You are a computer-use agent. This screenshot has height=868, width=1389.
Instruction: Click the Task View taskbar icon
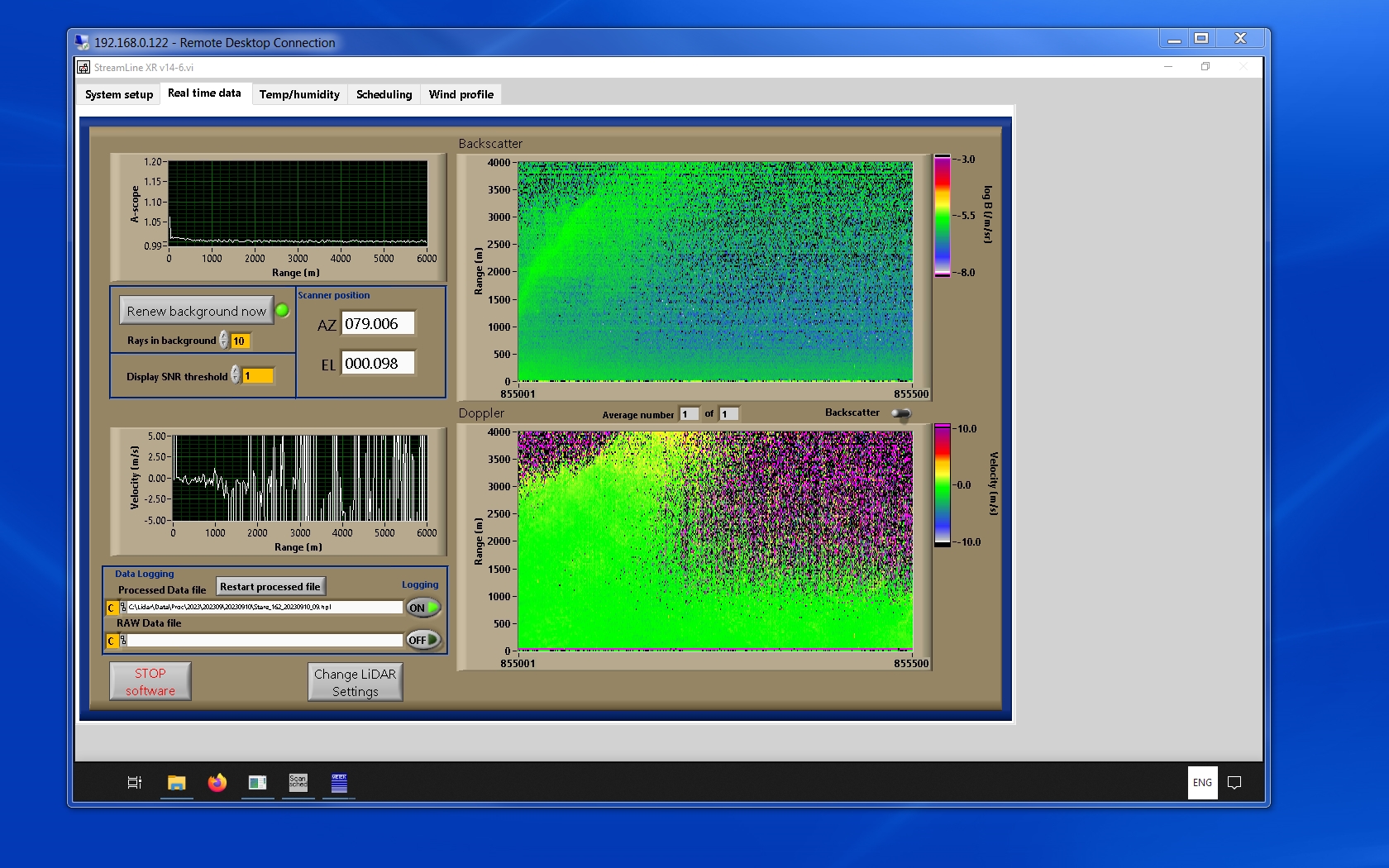135,782
